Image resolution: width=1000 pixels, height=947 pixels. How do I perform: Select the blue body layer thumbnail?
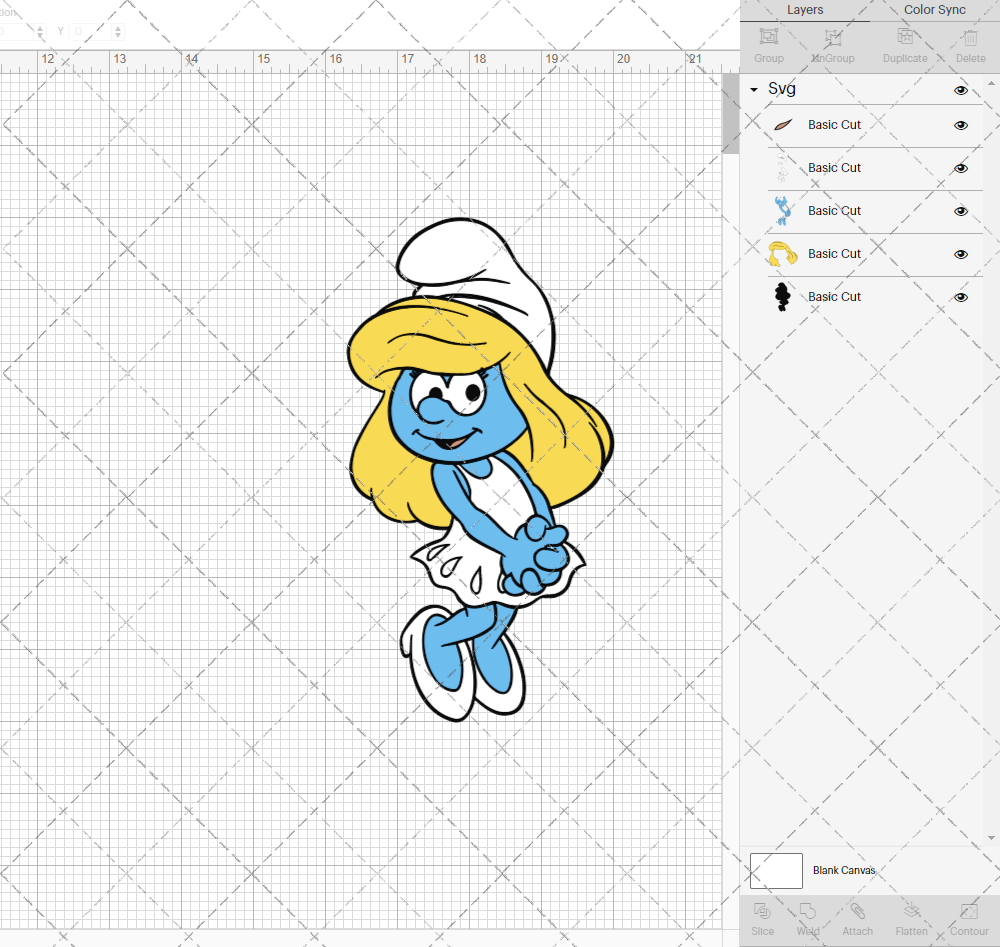click(x=783, y=211)
